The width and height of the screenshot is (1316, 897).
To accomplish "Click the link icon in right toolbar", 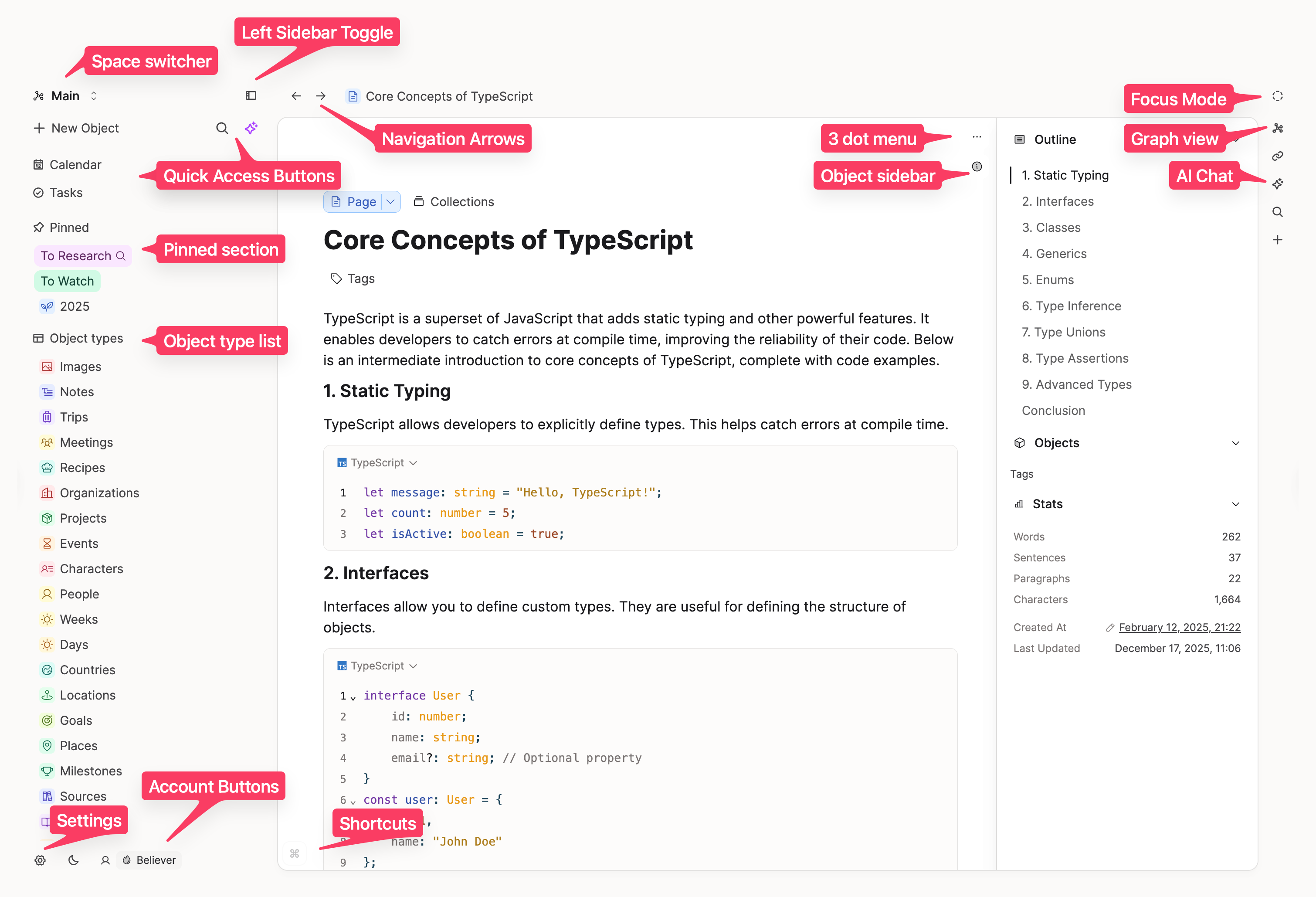I will 1278,156.
